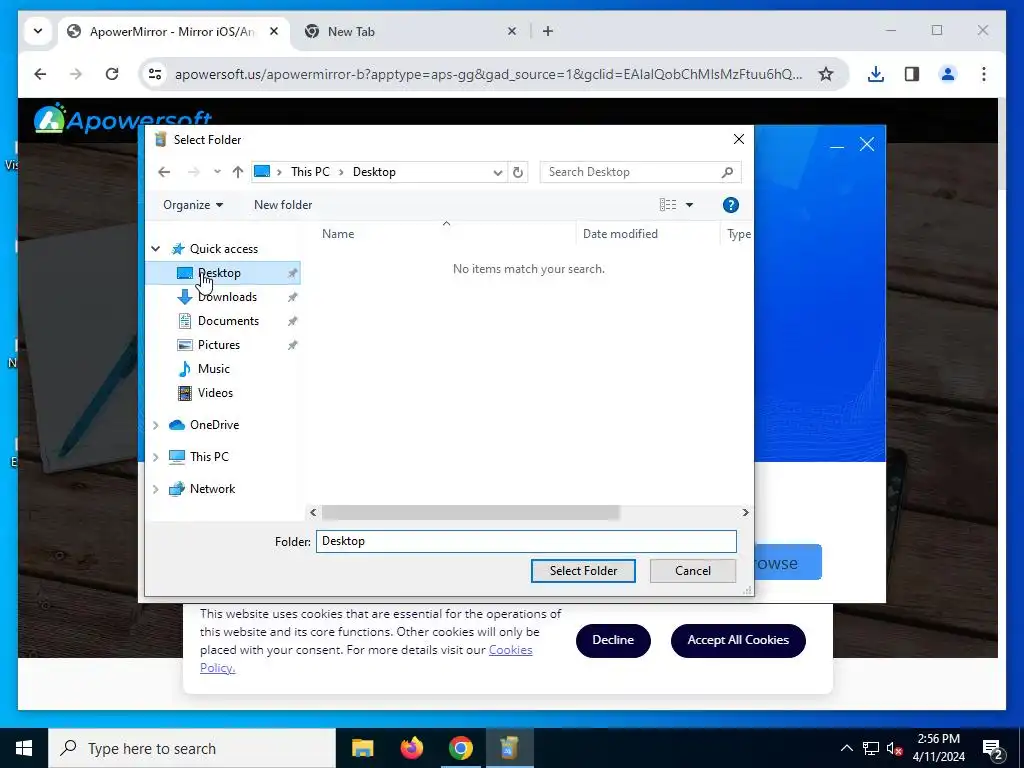The height and width of the screenshot is (768, 1024).
Task: Expand the OneDrive tree node
Action: point(155,425)
